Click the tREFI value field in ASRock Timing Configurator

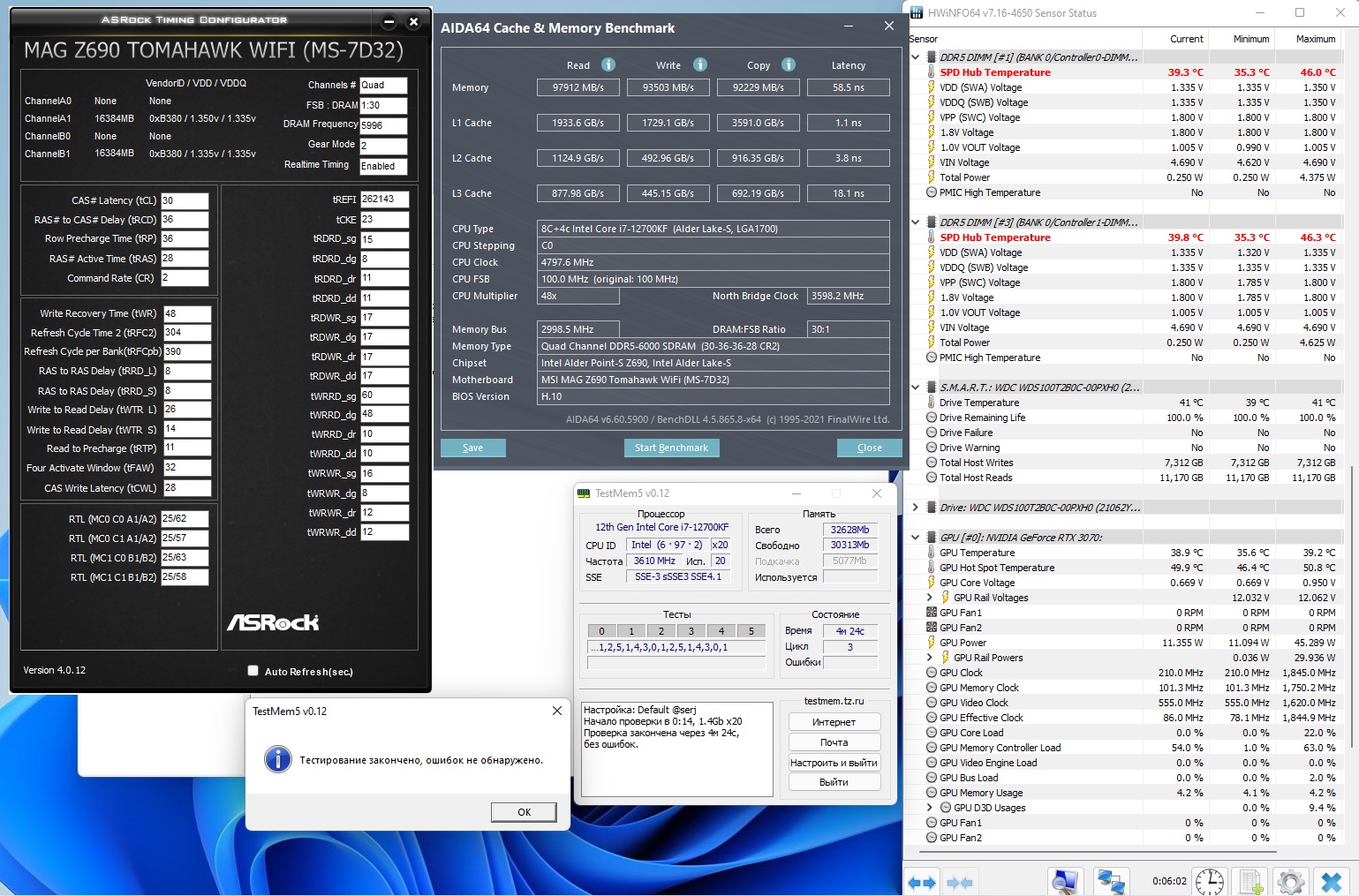(384, 200)
